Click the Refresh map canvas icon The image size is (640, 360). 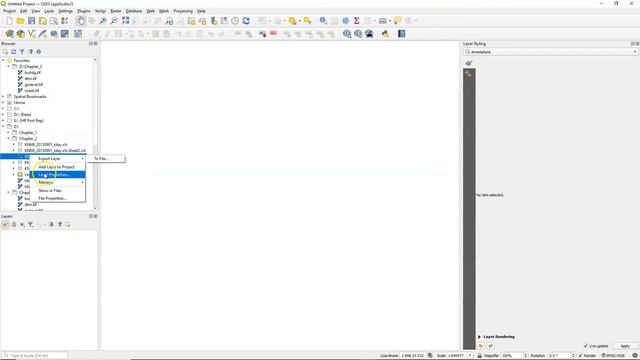[x=246, y=21]
